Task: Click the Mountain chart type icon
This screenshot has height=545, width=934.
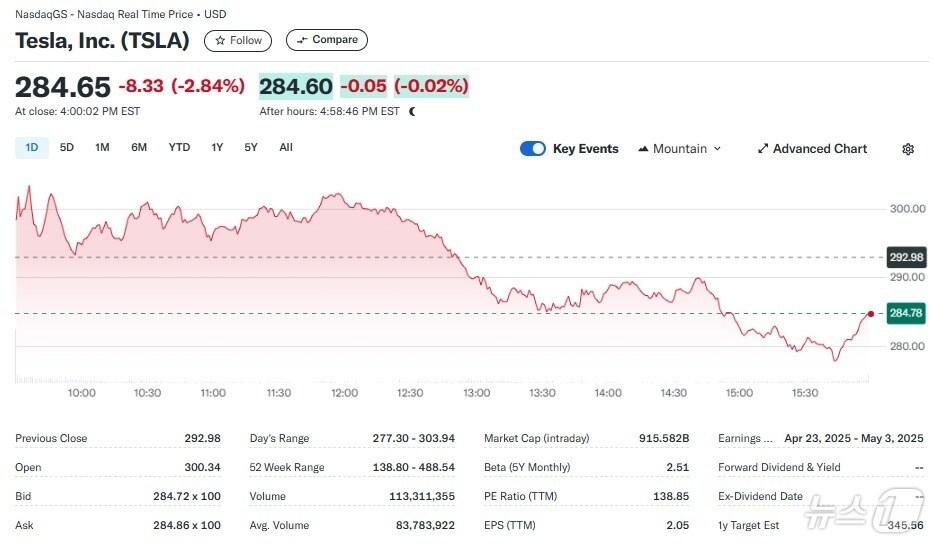Action: tap(643, 149)
